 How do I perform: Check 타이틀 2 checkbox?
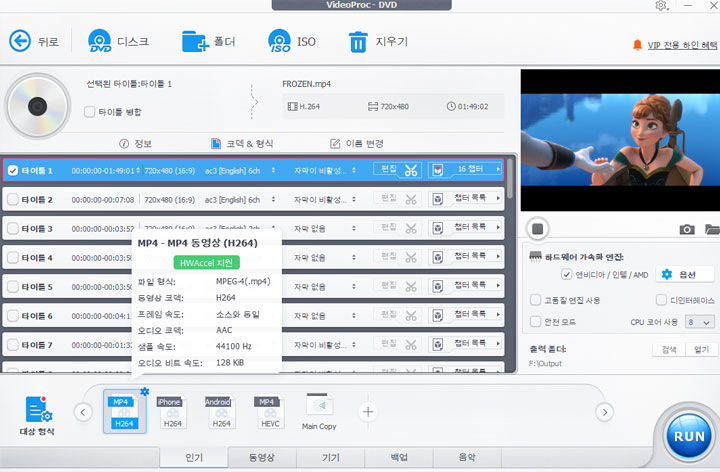pyautogui.click(x=13, y=199)
